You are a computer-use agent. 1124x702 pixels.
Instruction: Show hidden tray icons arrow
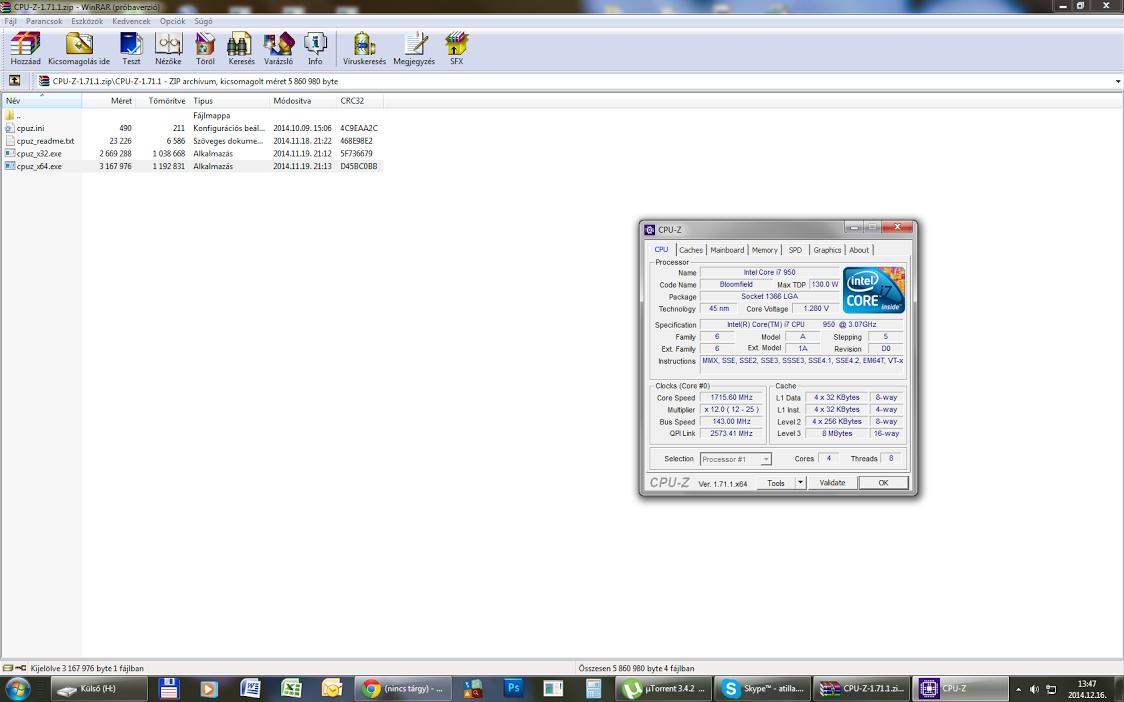(1019, 689)
